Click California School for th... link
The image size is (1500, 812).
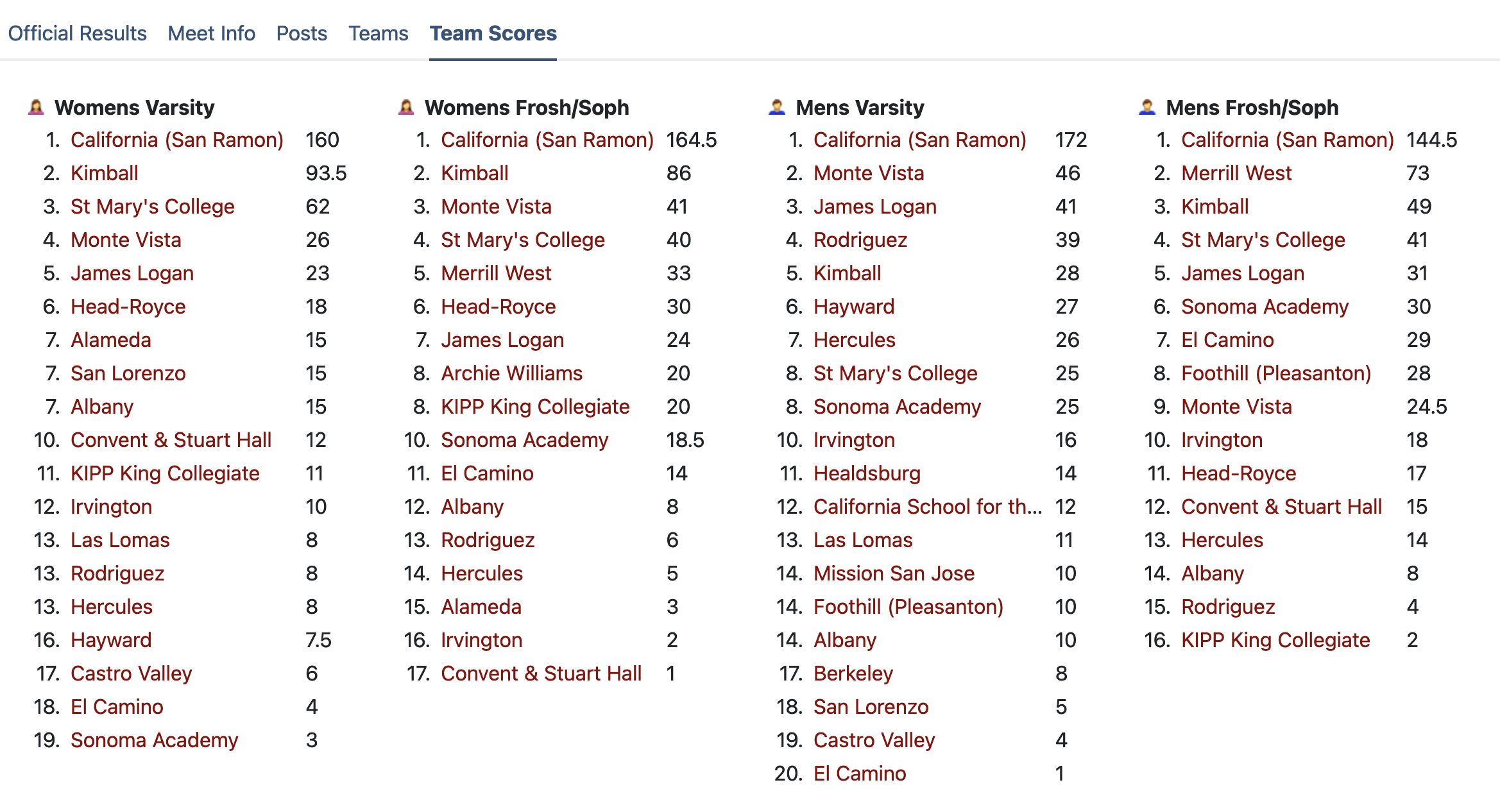(927, 507)
